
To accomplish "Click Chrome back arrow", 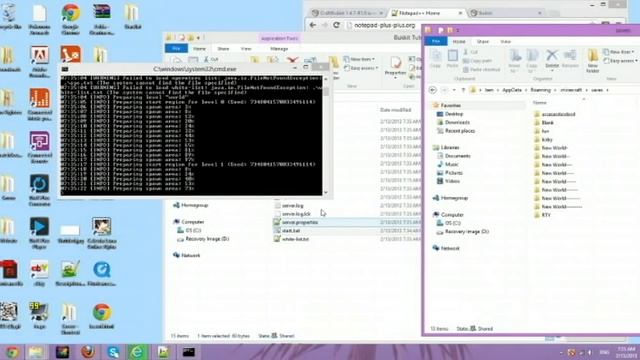I will coord(313,25).
